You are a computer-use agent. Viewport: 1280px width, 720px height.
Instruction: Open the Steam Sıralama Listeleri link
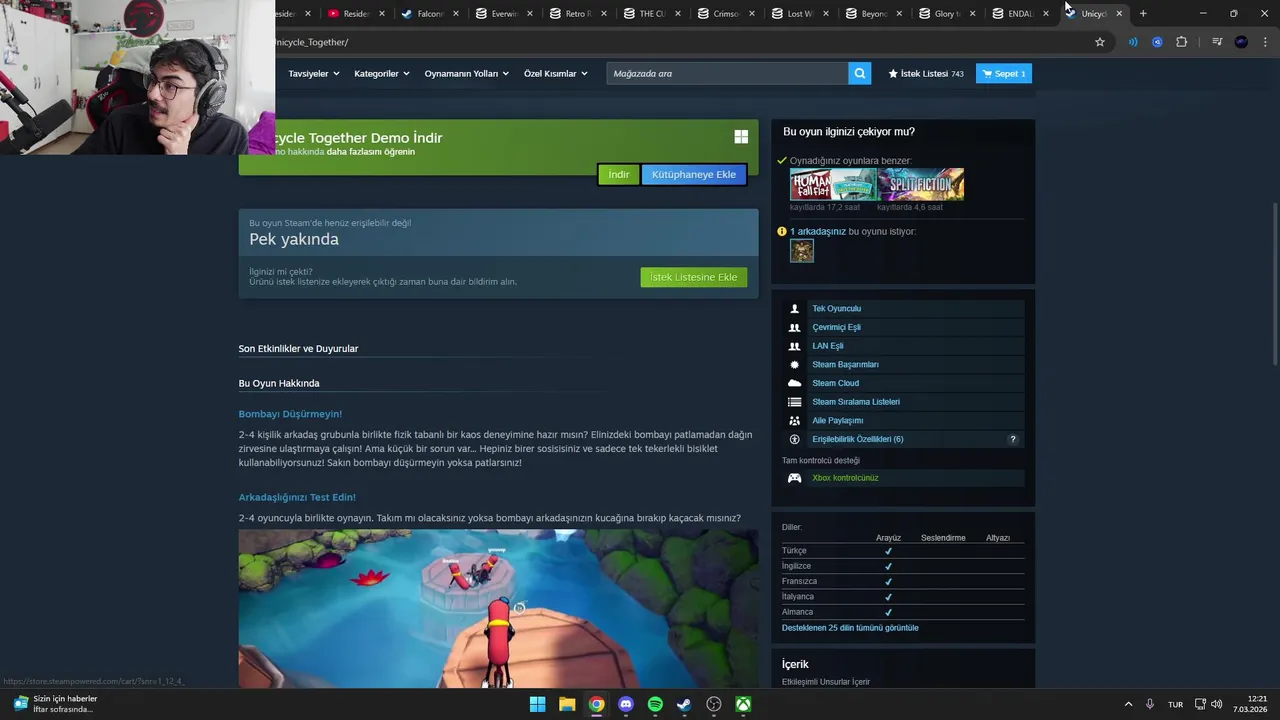[x=856, y=402]
